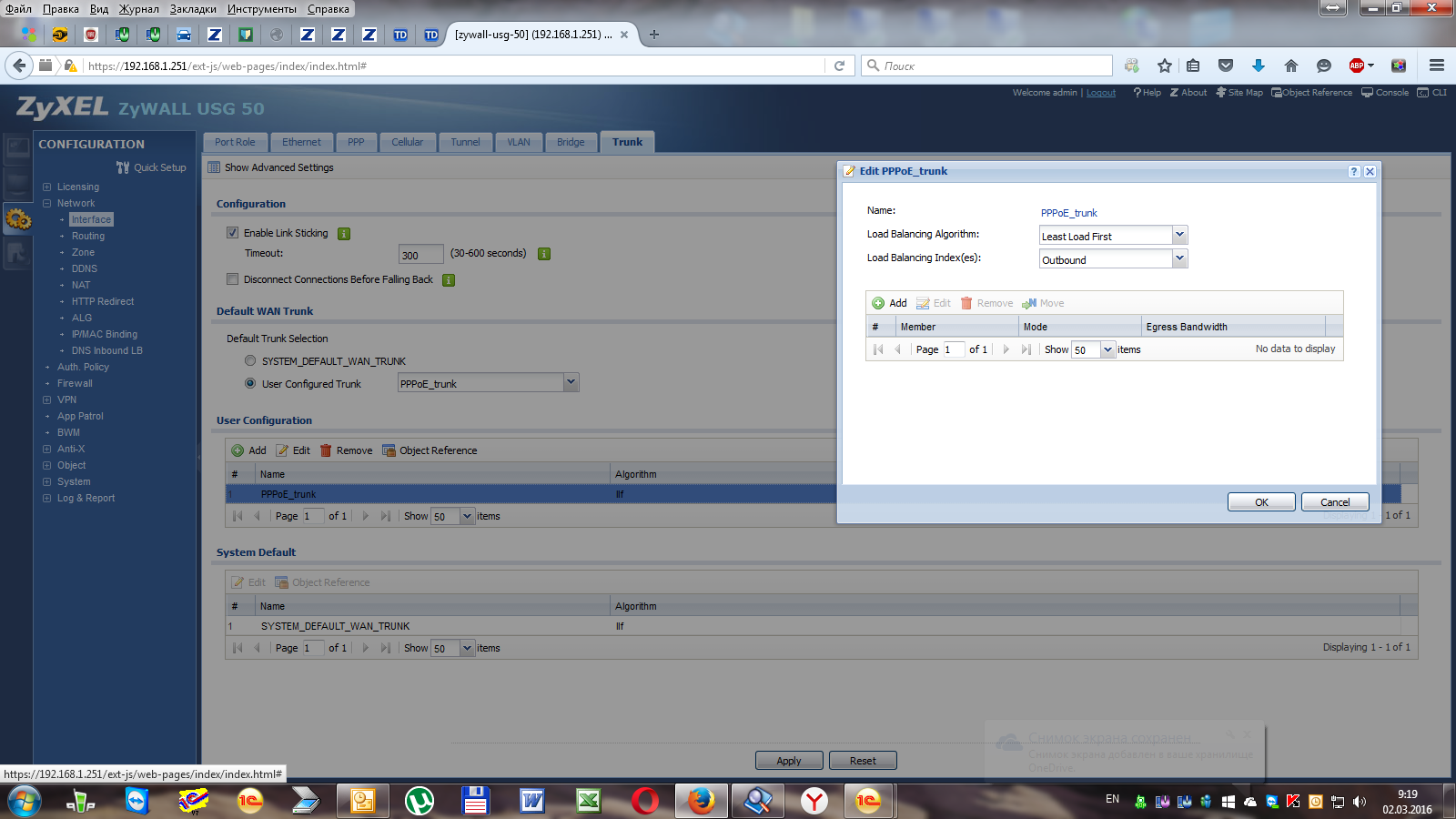
Task: Open the help icon in dialog title bar
Action: coord(1354,171)
